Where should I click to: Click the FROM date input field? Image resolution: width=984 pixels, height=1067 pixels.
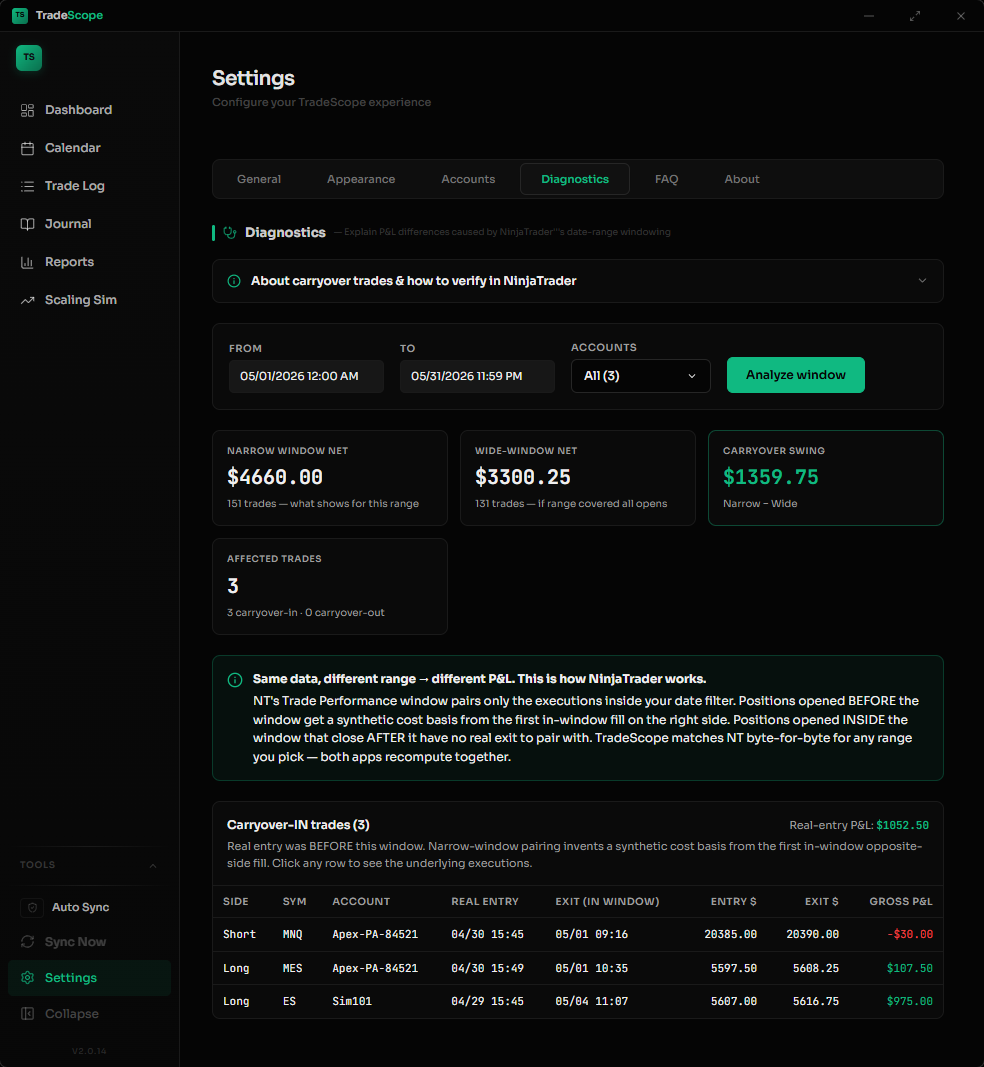pos(306,376)
